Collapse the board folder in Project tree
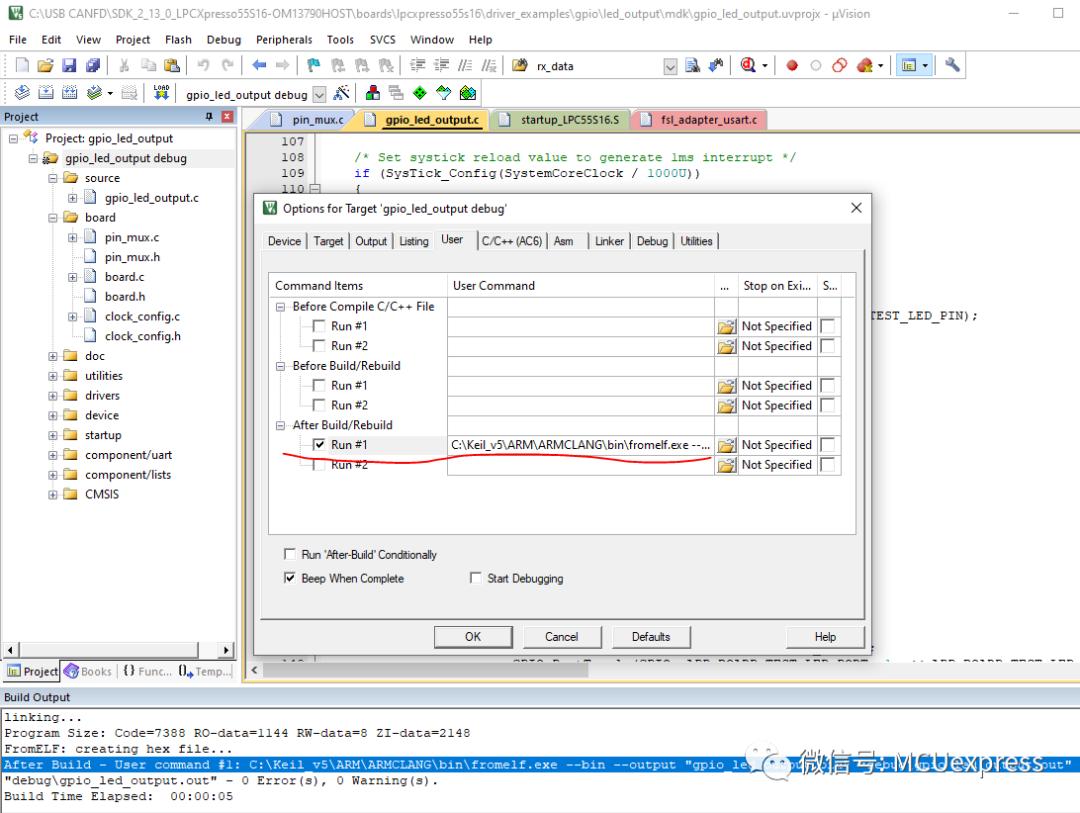This screenshot has width=1080, height=813. click(52, 218)
